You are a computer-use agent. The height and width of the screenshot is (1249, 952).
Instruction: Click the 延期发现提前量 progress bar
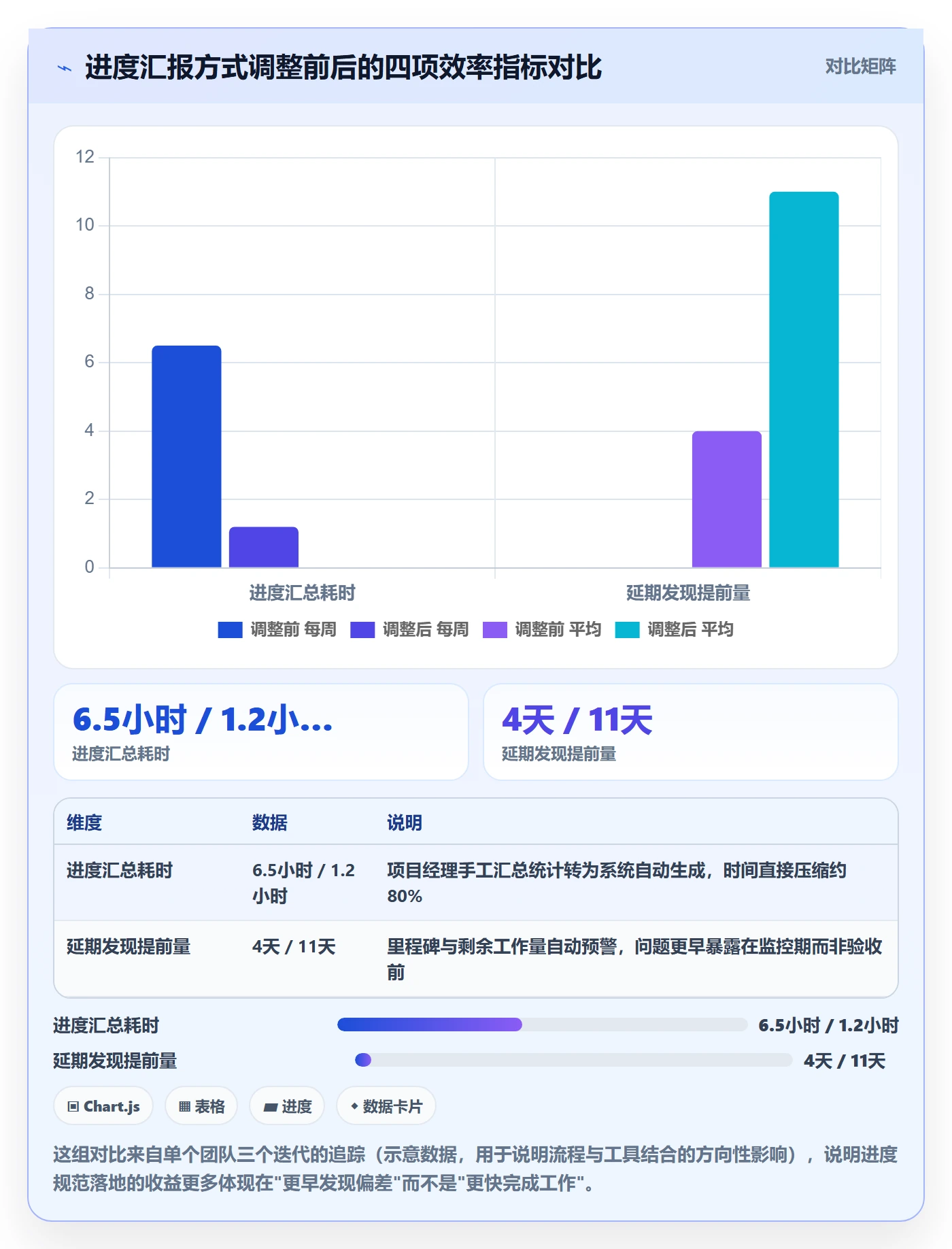click(x=573, y=1060)
